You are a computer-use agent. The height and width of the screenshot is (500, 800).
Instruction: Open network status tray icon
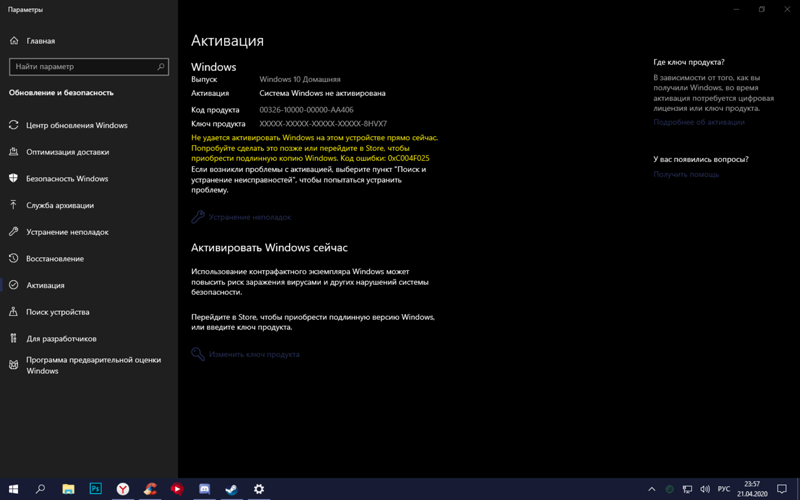(687, 489)
